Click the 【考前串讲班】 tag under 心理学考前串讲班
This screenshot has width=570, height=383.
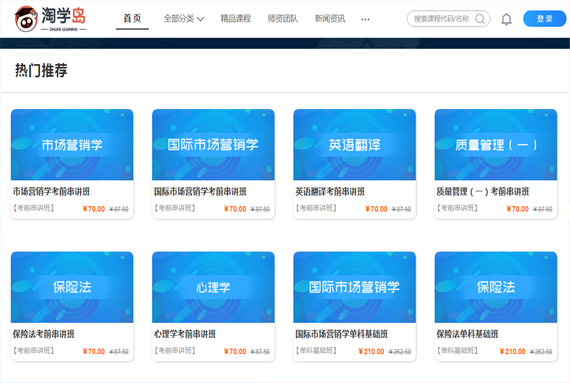(x=175, y=351)
